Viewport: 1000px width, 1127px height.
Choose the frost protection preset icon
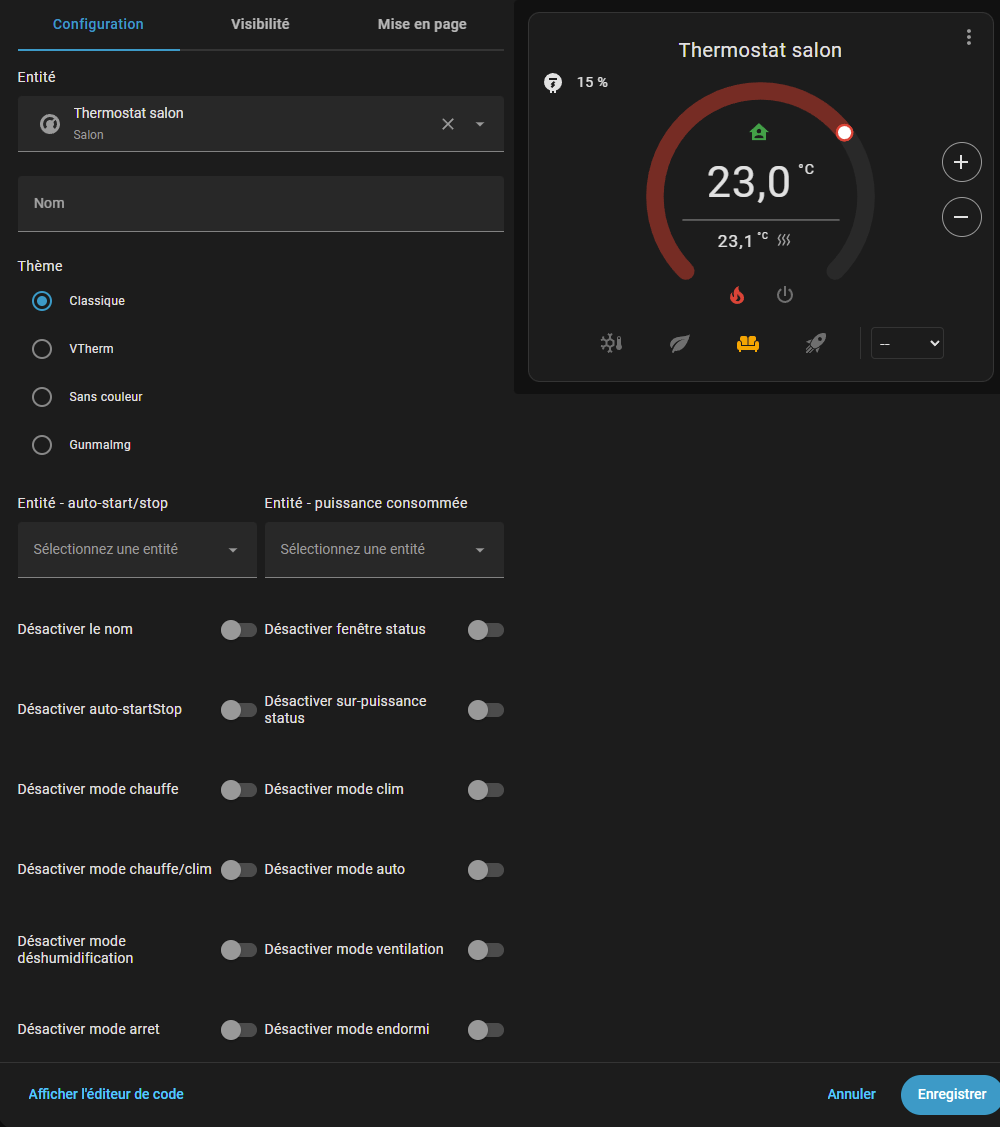tap(611, 343)
